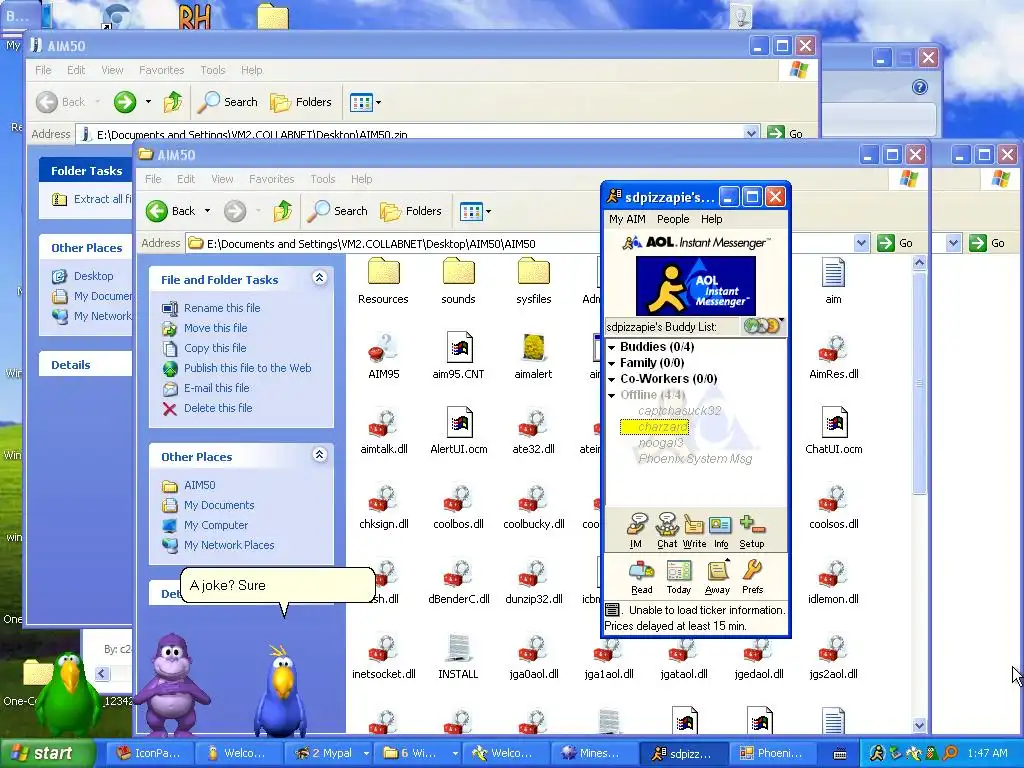
Task: Open Back history dropdown arrow in front window
Action: [x=208, y=211]
